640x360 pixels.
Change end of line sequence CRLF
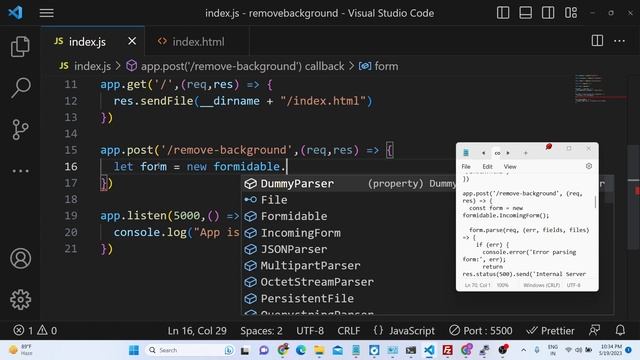[x=349, y=331]
